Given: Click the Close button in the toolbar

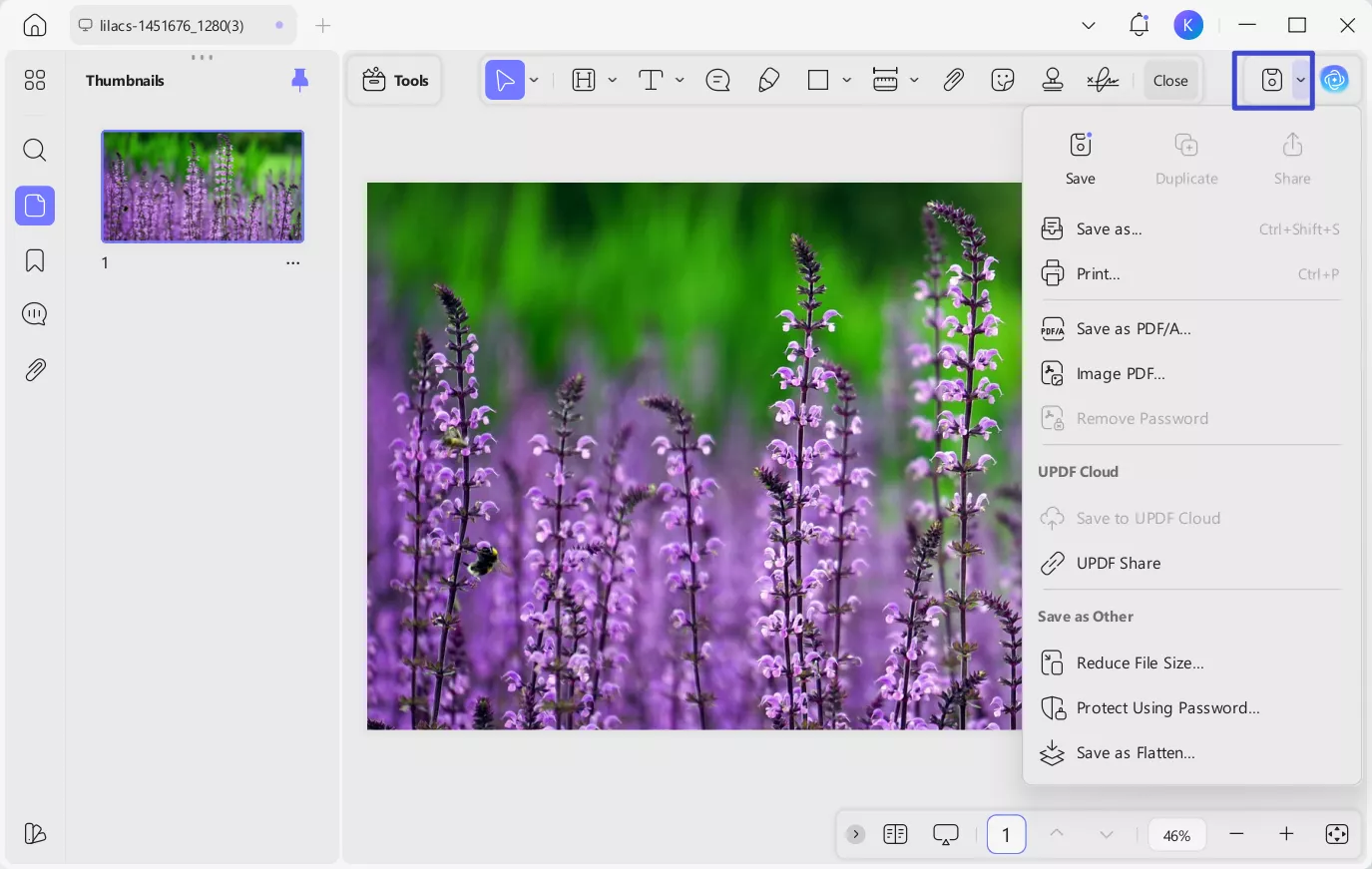Looking at the screenshot, I should 1169,80.
